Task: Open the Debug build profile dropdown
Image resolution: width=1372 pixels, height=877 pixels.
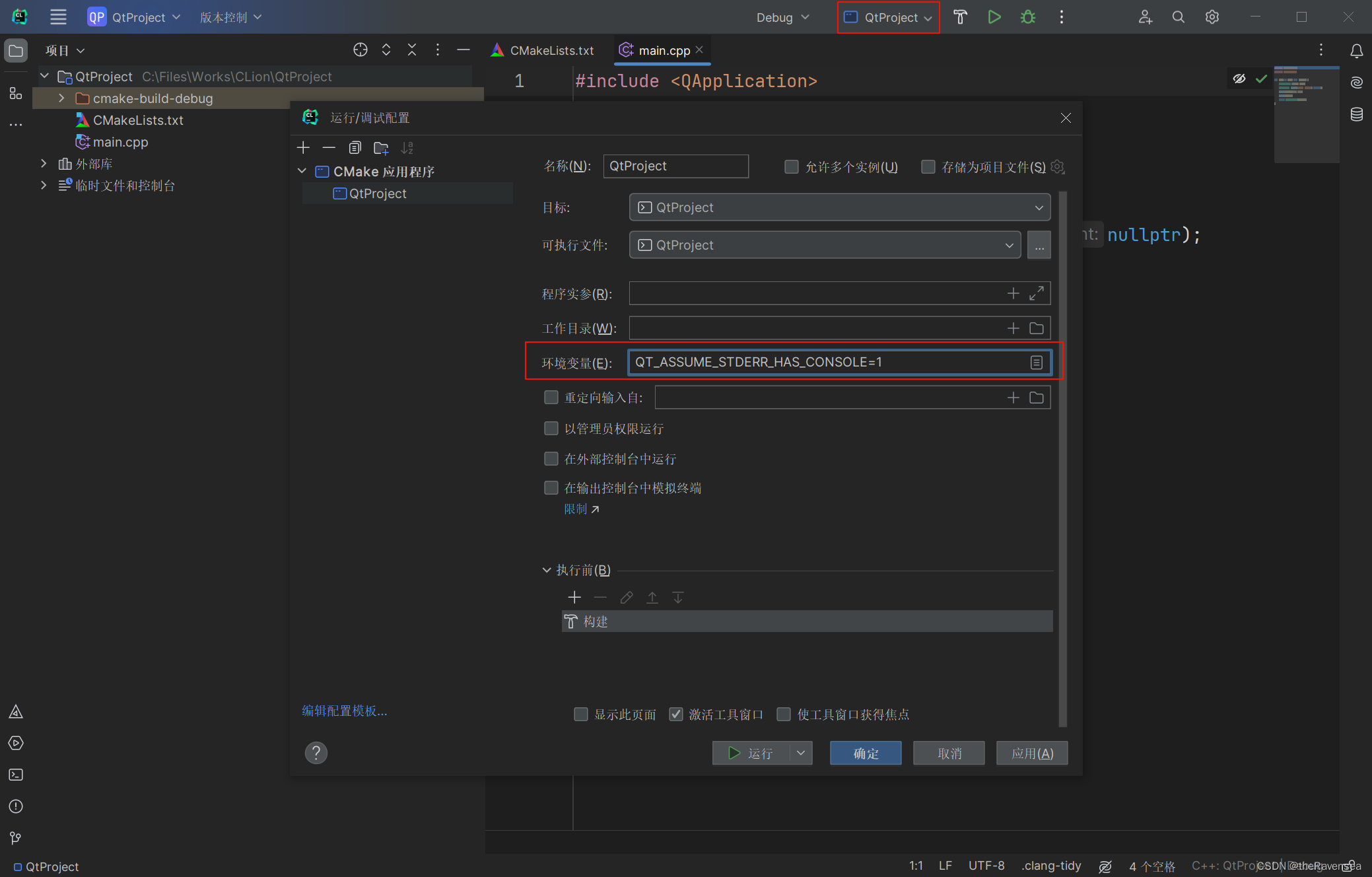Action: click(782, 17)
